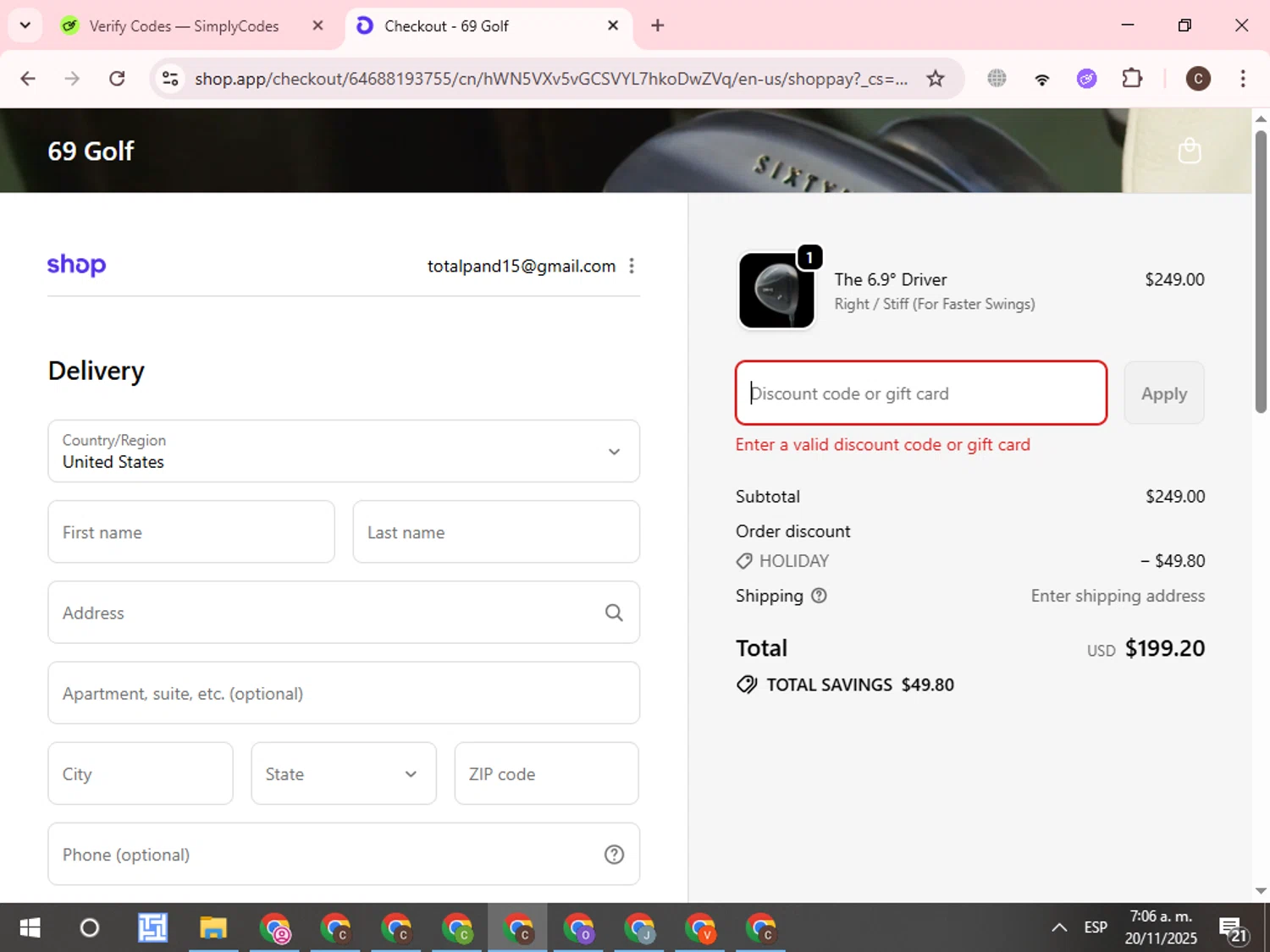The height and width of the screenshot is (952, 1270).
Task: Open the Extensions puzzle icon
Action: (1132, 79)
